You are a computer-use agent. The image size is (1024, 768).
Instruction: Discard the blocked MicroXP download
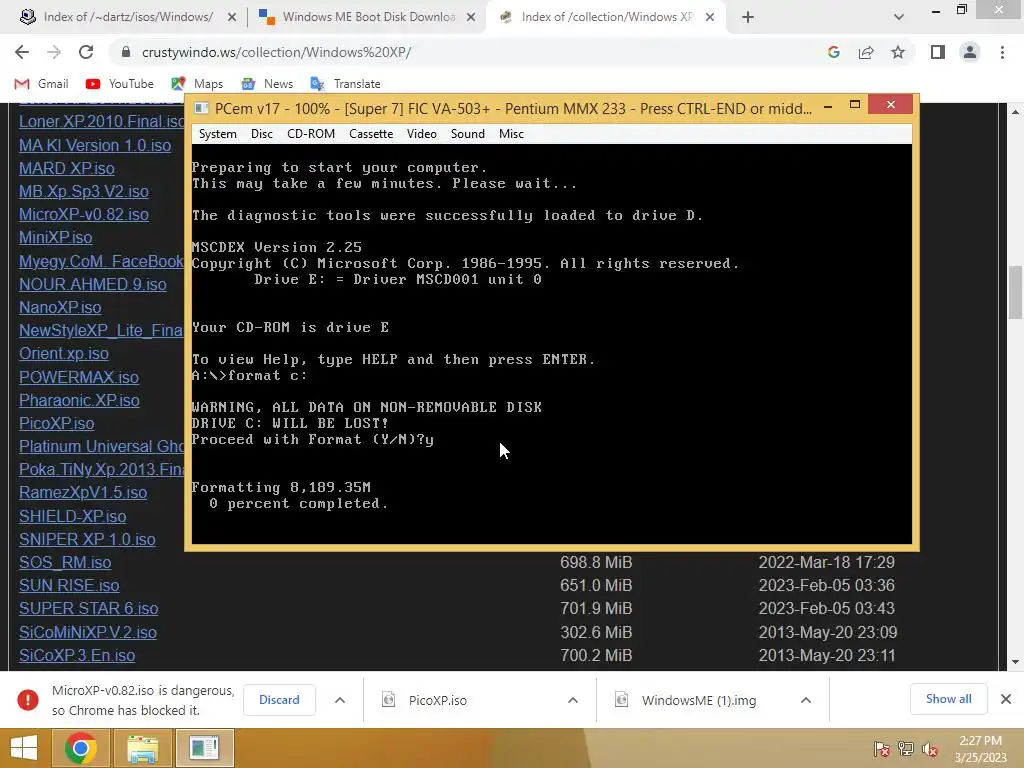click(x=279, y=700)
